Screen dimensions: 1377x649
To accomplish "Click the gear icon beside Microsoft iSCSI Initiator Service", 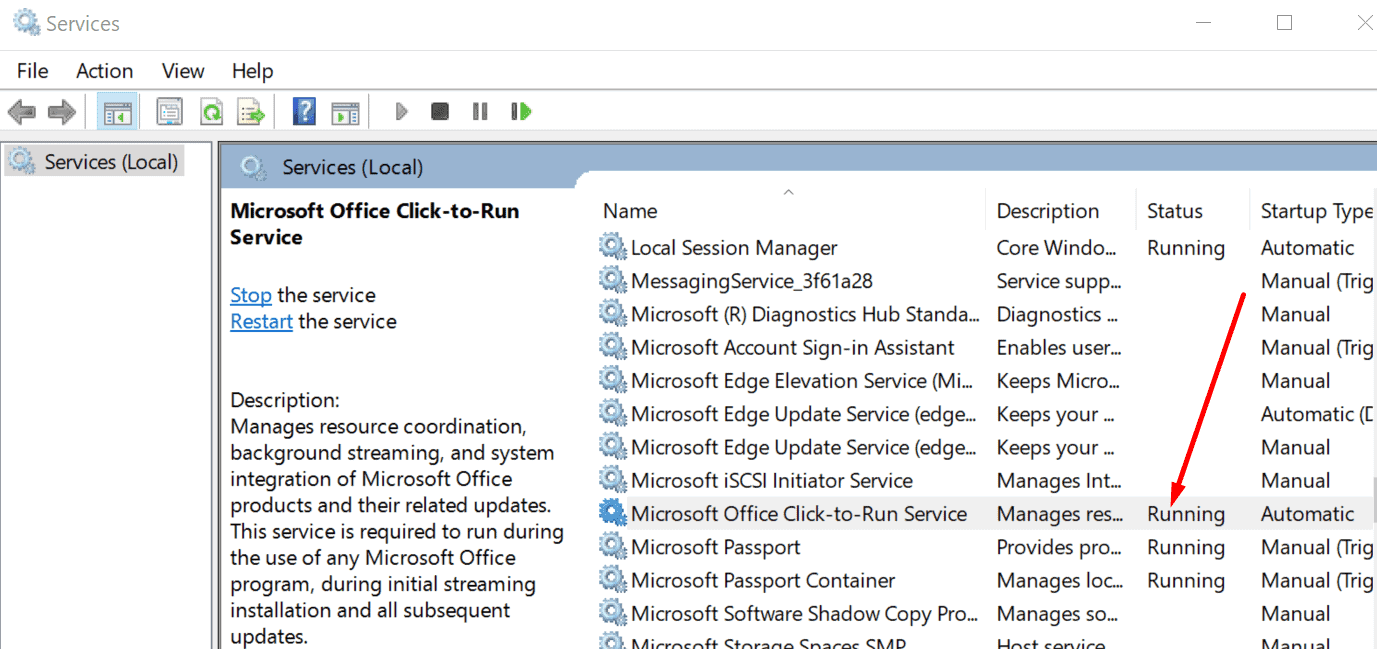I will point(612,480).
